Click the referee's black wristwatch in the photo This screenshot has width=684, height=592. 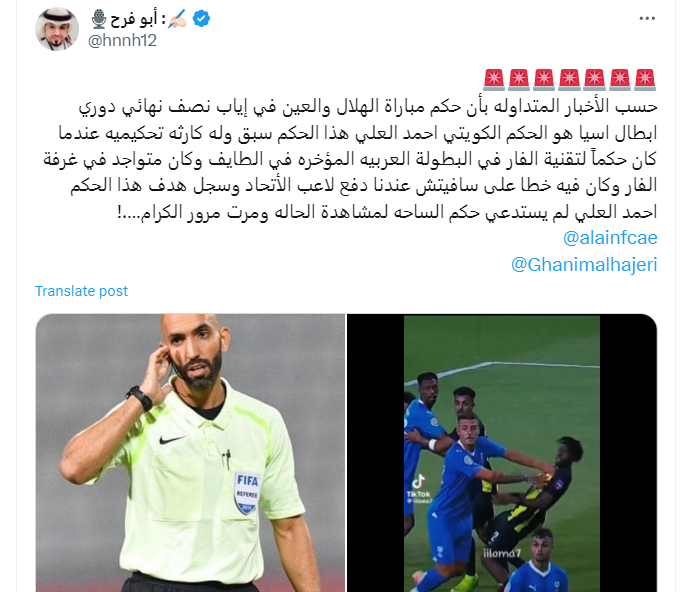pos(140,398)
